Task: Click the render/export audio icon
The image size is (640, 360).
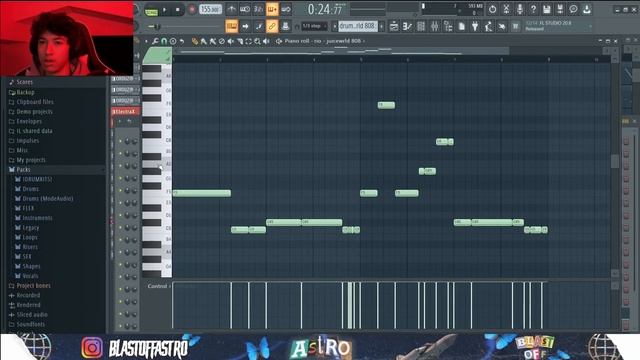Action: 560,9
